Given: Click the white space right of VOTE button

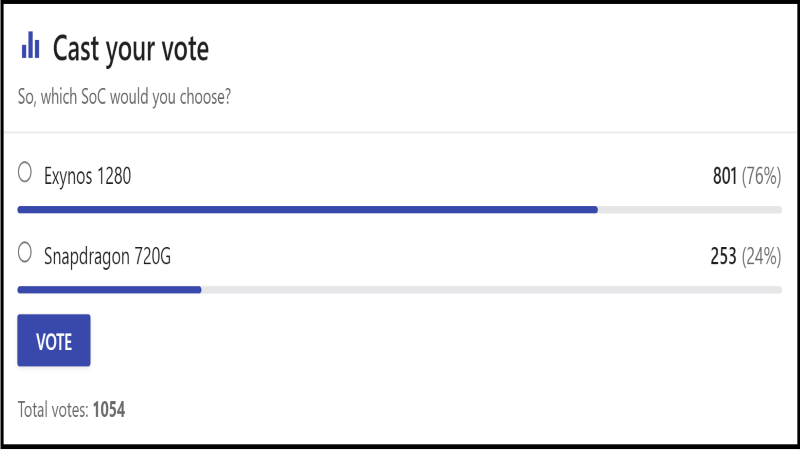Looking at the screenshot, I should tap(400, 340).
